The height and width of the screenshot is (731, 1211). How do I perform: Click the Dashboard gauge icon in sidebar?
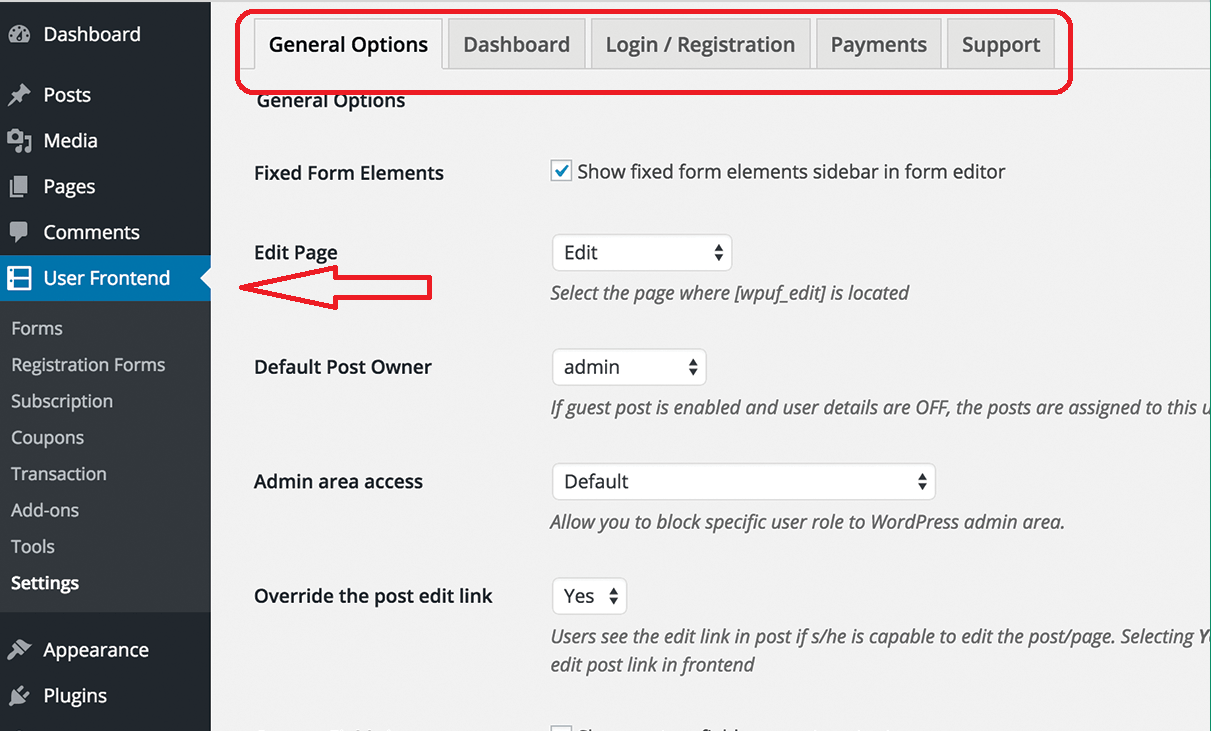19,35
